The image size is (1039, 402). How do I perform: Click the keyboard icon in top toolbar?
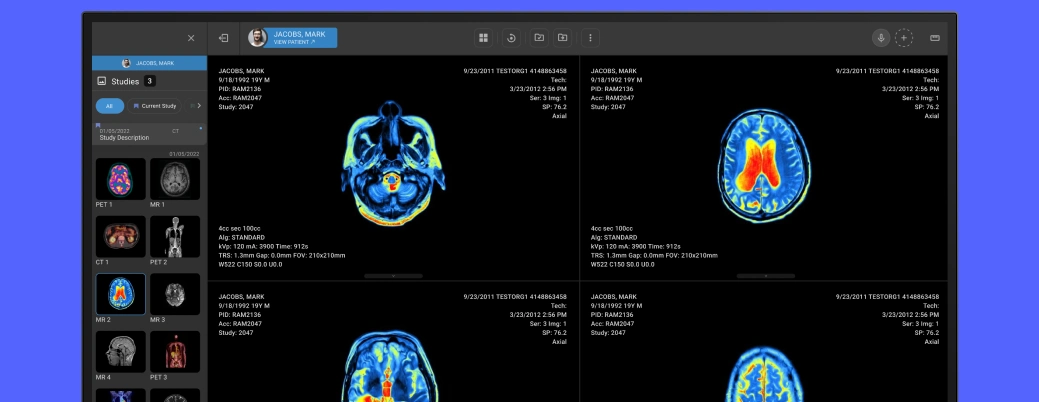coord(935,38)
